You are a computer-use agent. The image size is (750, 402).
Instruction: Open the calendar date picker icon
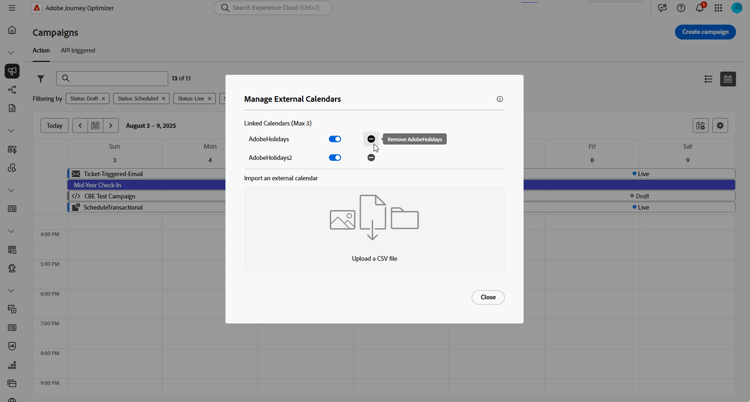click(95, 125)
